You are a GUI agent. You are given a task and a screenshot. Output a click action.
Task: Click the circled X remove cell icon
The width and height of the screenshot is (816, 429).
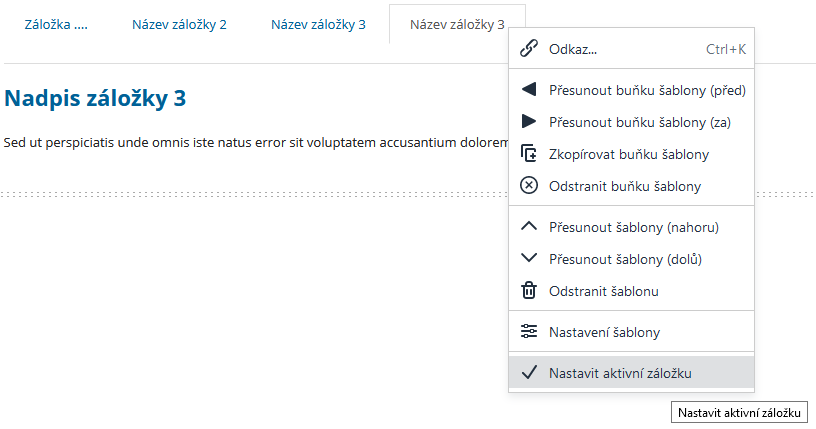[530, 186]
